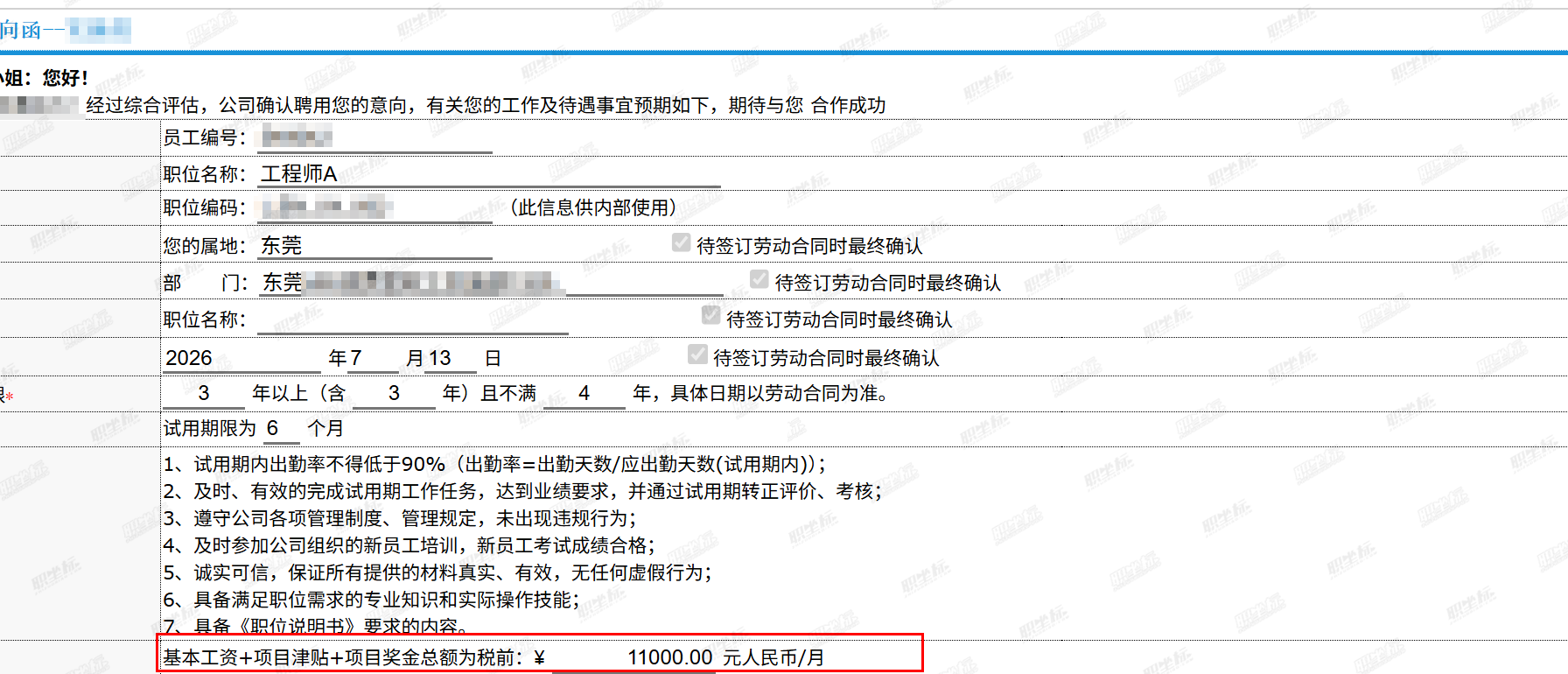The image size is (1568, 674).
Task: Click 待签订劳动合同时最终确认 in the 部门 row
Action: [888, 283]
